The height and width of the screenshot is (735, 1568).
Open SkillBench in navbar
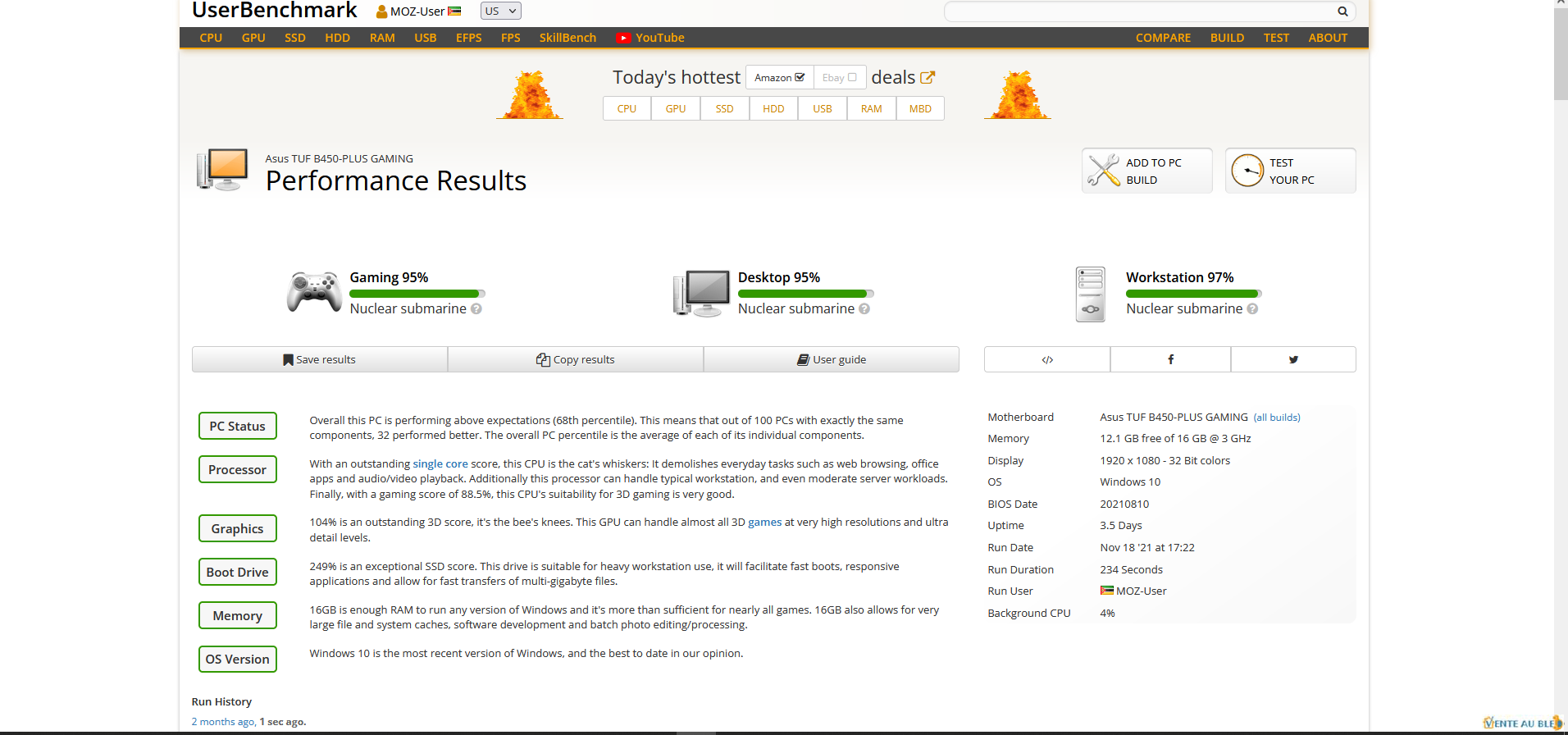tap(567, 38)
